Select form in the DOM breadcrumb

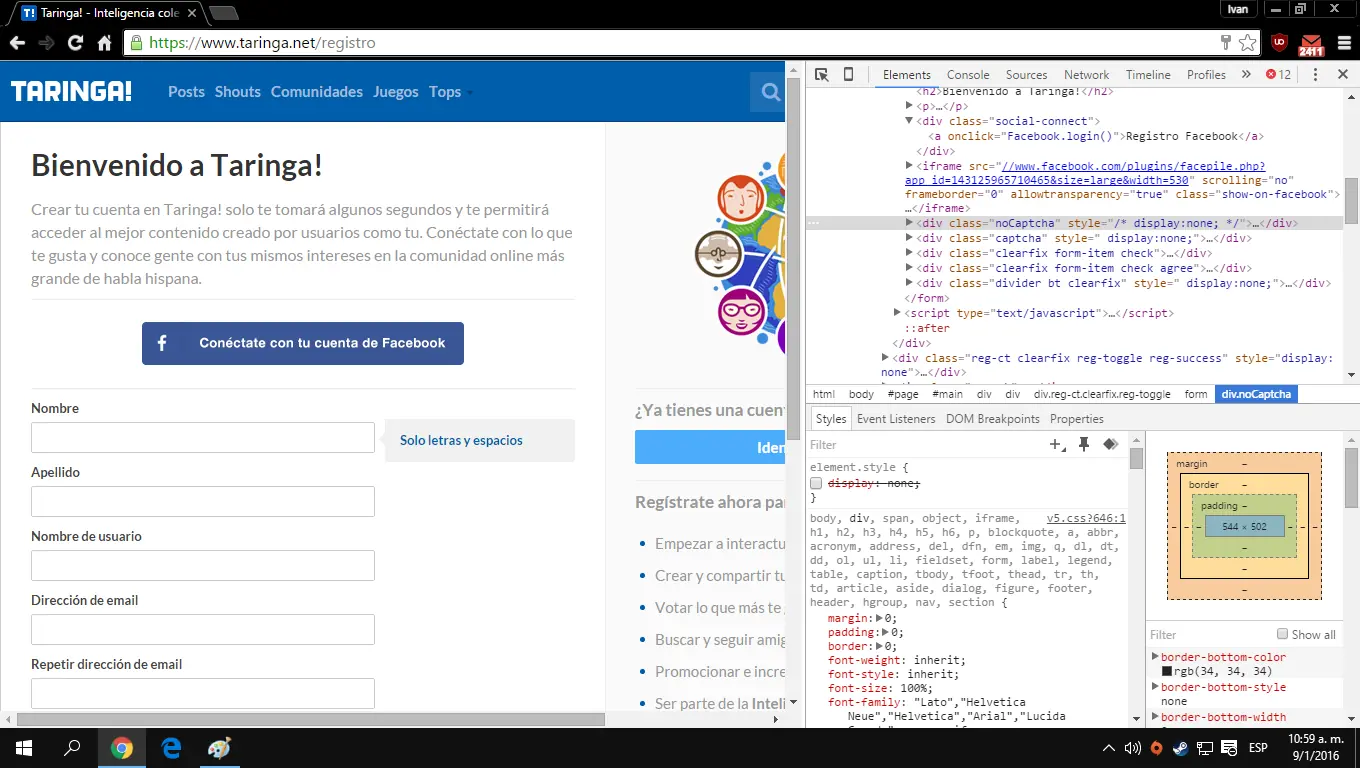(1196, 395)
